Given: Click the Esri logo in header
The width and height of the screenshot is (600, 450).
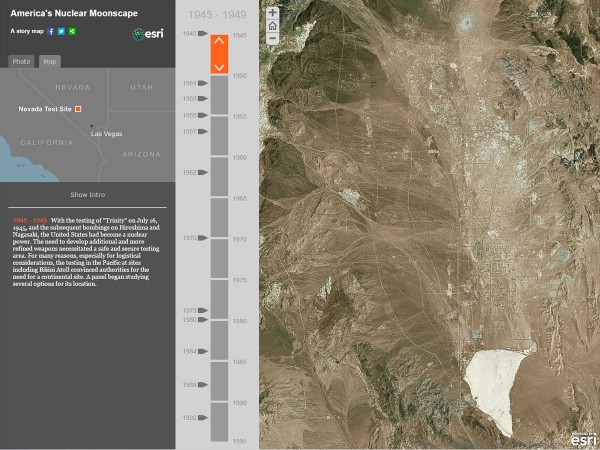Looking at the screenshot, I should click(x=147, y=34).
